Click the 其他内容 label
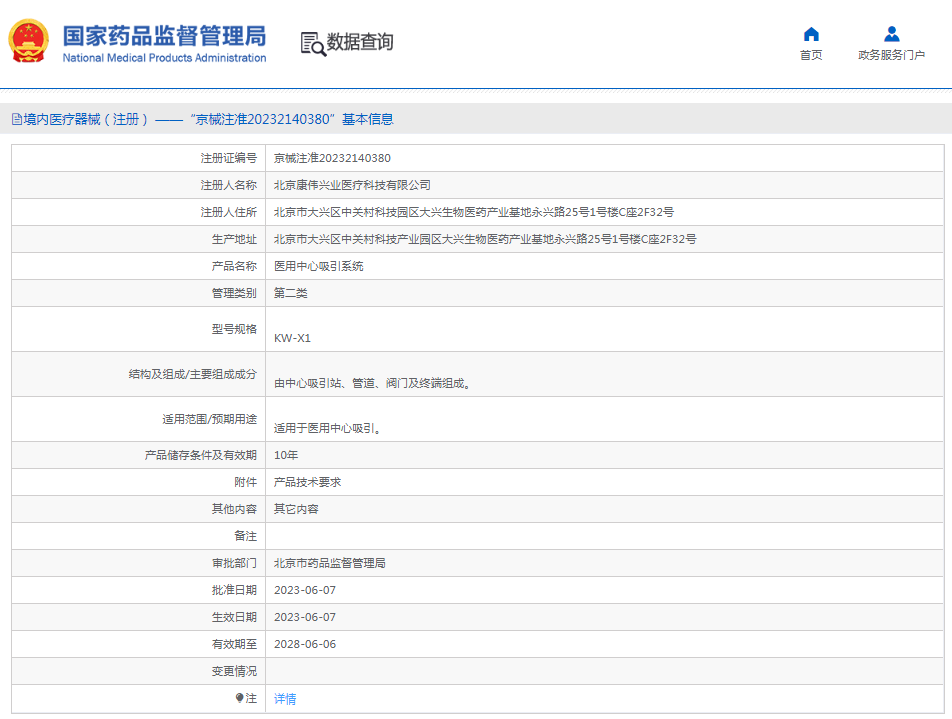The width and height of the screenshot is (952, 719). pyautogui.click(x=234, y=509)
